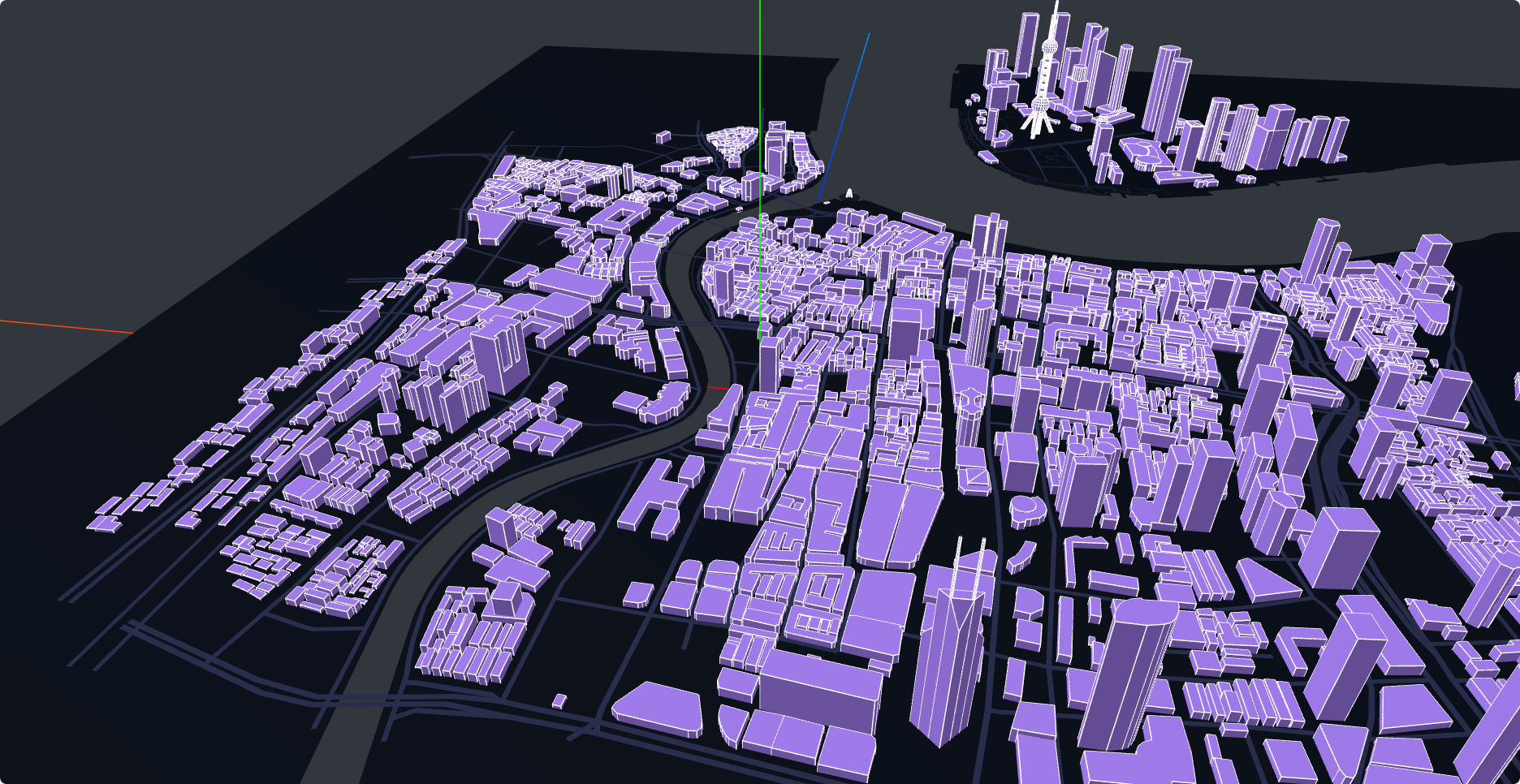The image size is (1520, 784).
Task: Click the orange axis line
Action: tap(67, 326)
